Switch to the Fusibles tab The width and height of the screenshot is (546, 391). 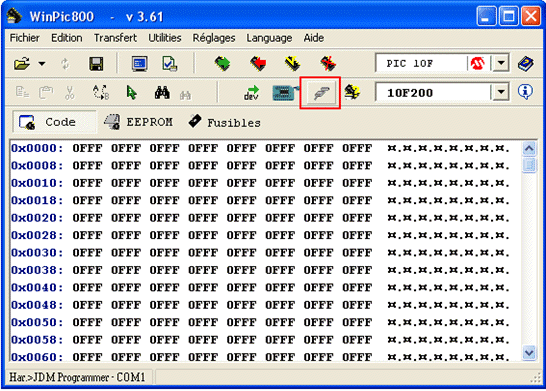[225, 122]
